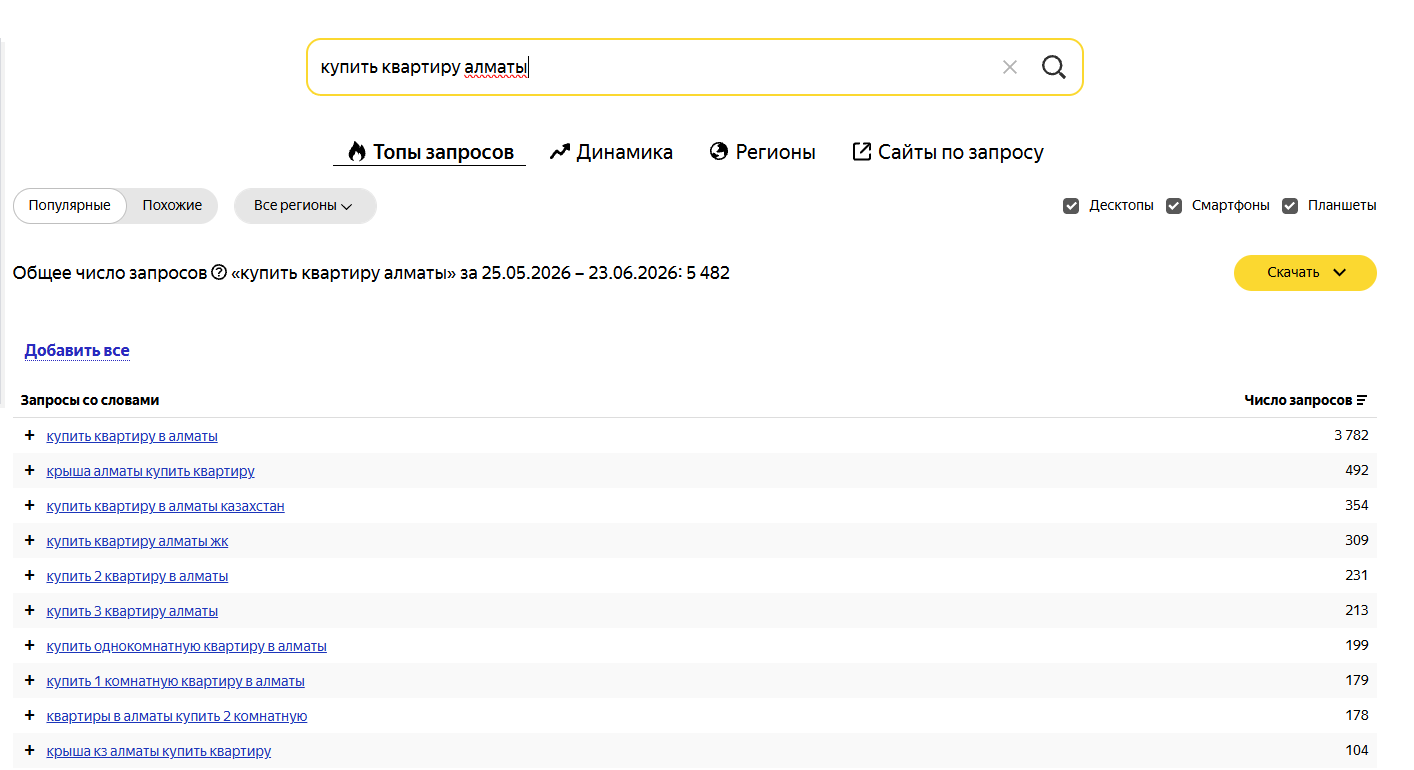Click the Добавить все link
Viewport: 1414px width, 770px height.
click(77, 351)
